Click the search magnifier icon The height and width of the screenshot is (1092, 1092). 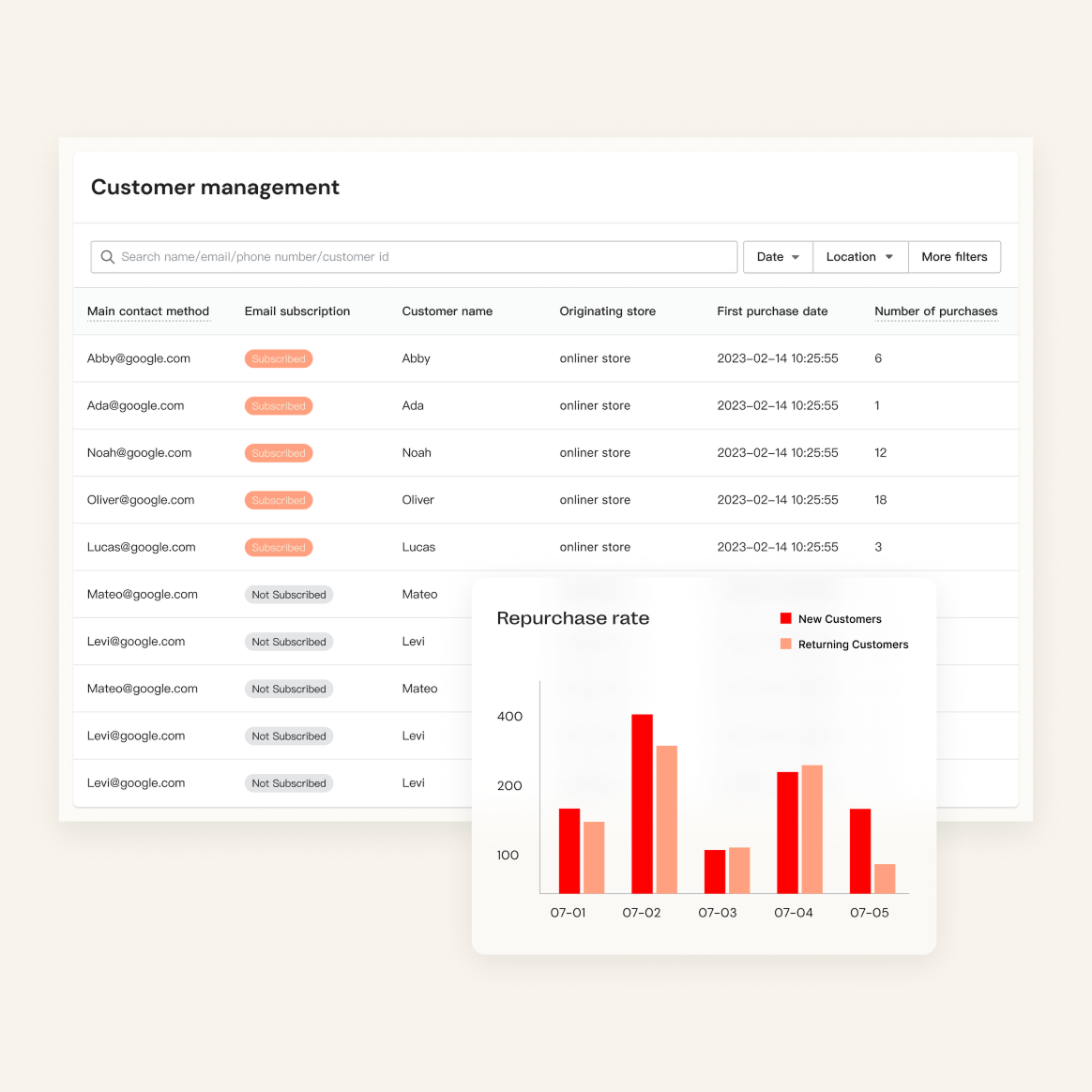pos(107,257)
